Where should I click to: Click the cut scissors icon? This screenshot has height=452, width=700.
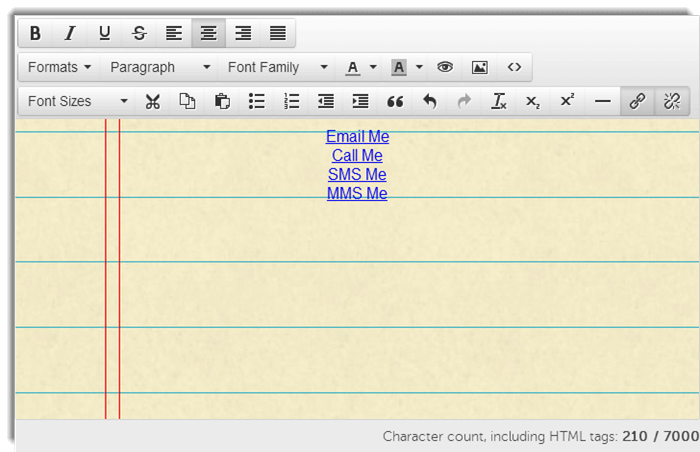tap(153, 101)
